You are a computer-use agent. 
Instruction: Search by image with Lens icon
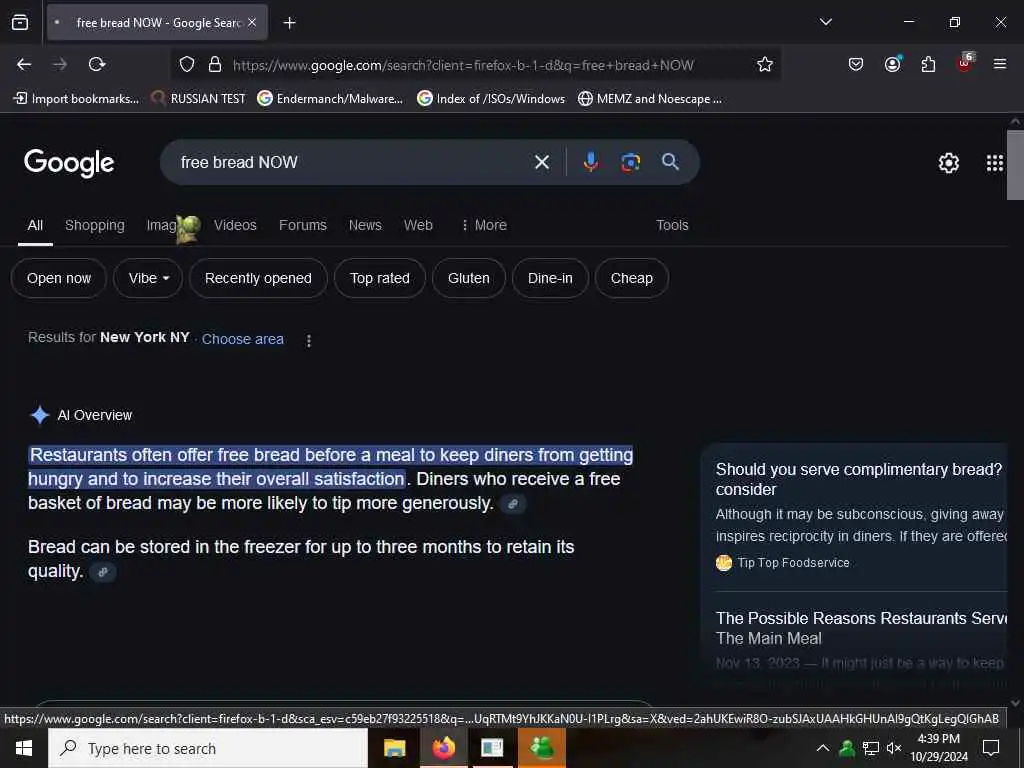tap(630, 162)
